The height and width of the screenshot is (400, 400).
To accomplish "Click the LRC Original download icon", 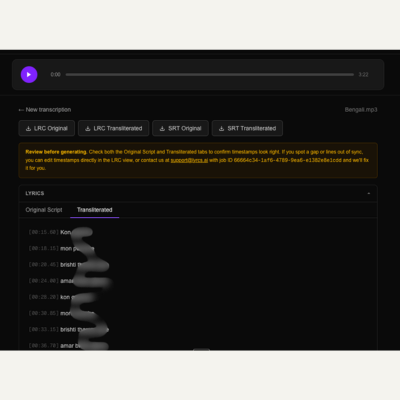I will click(x=28, y=128).
